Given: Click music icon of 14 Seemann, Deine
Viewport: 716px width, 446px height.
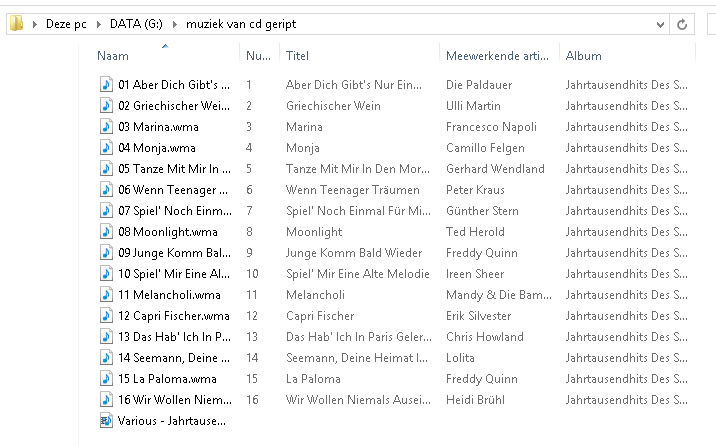Looking at the screenshot, I should 106,357.
